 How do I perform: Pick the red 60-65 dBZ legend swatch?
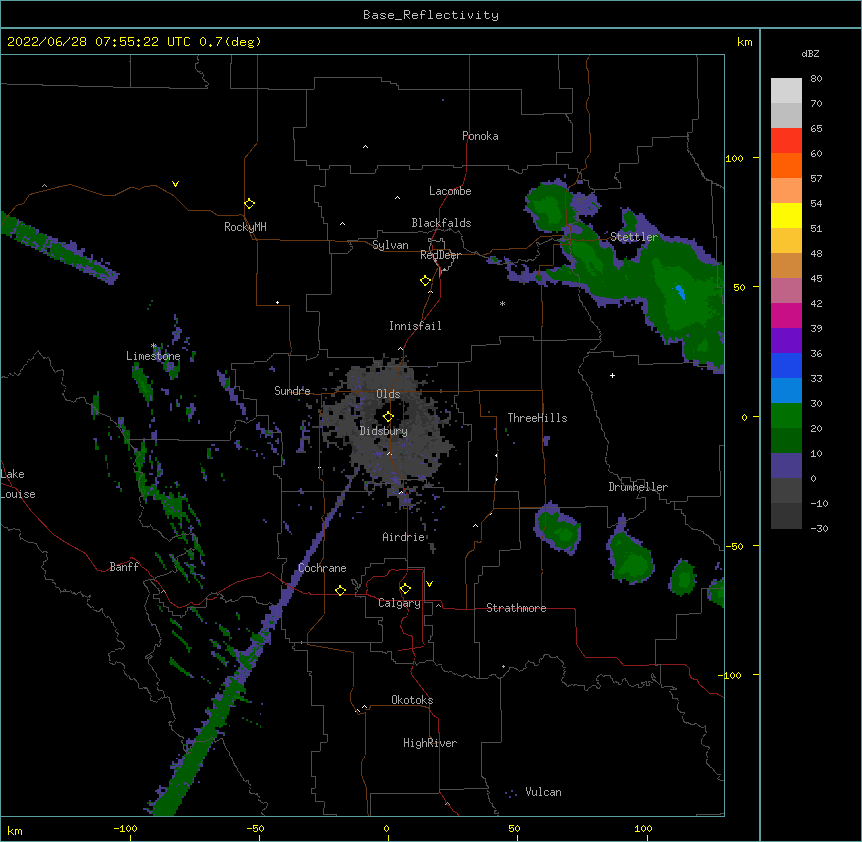tap(786, 141)
